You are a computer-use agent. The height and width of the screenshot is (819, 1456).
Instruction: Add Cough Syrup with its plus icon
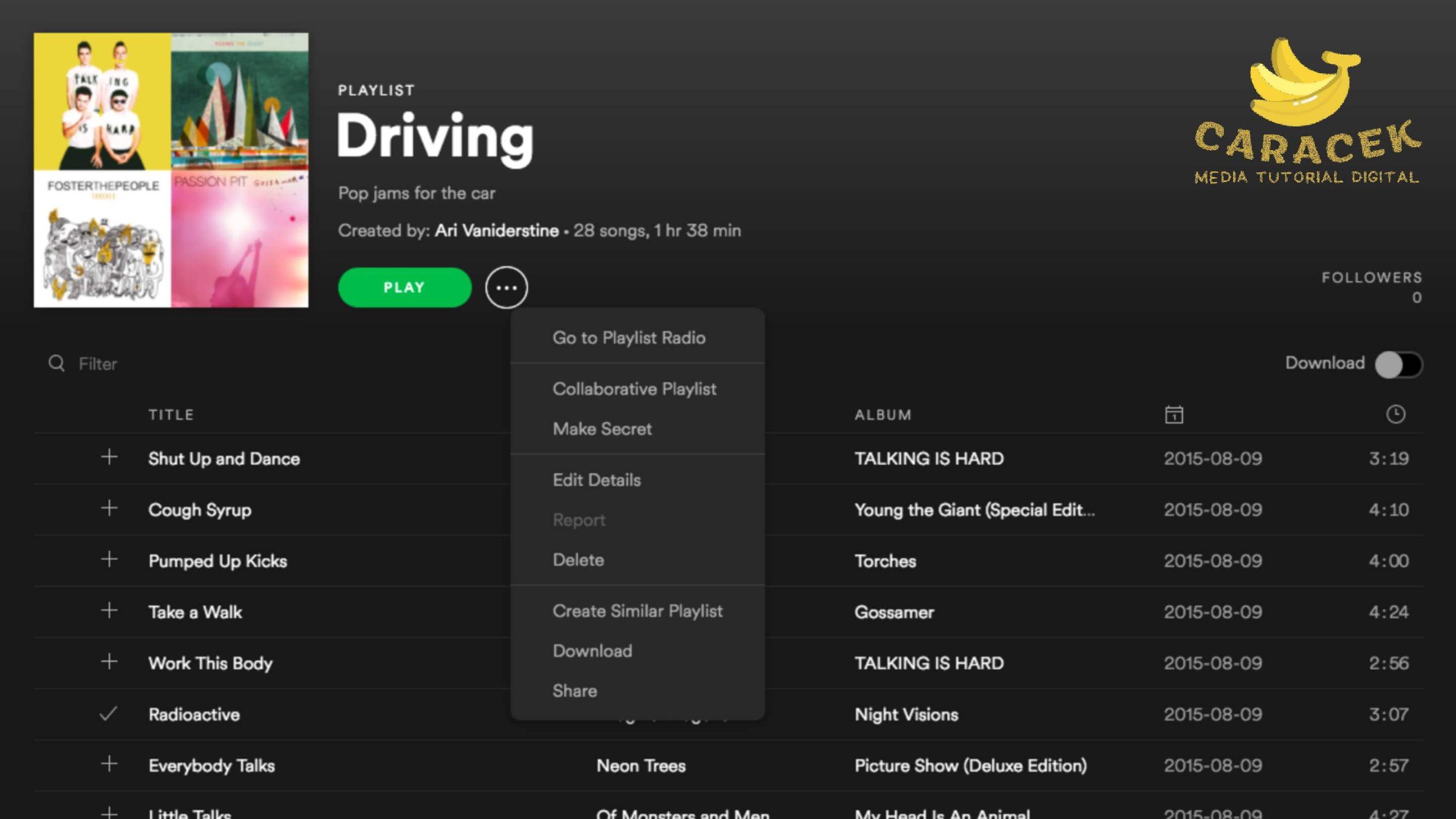109,508
